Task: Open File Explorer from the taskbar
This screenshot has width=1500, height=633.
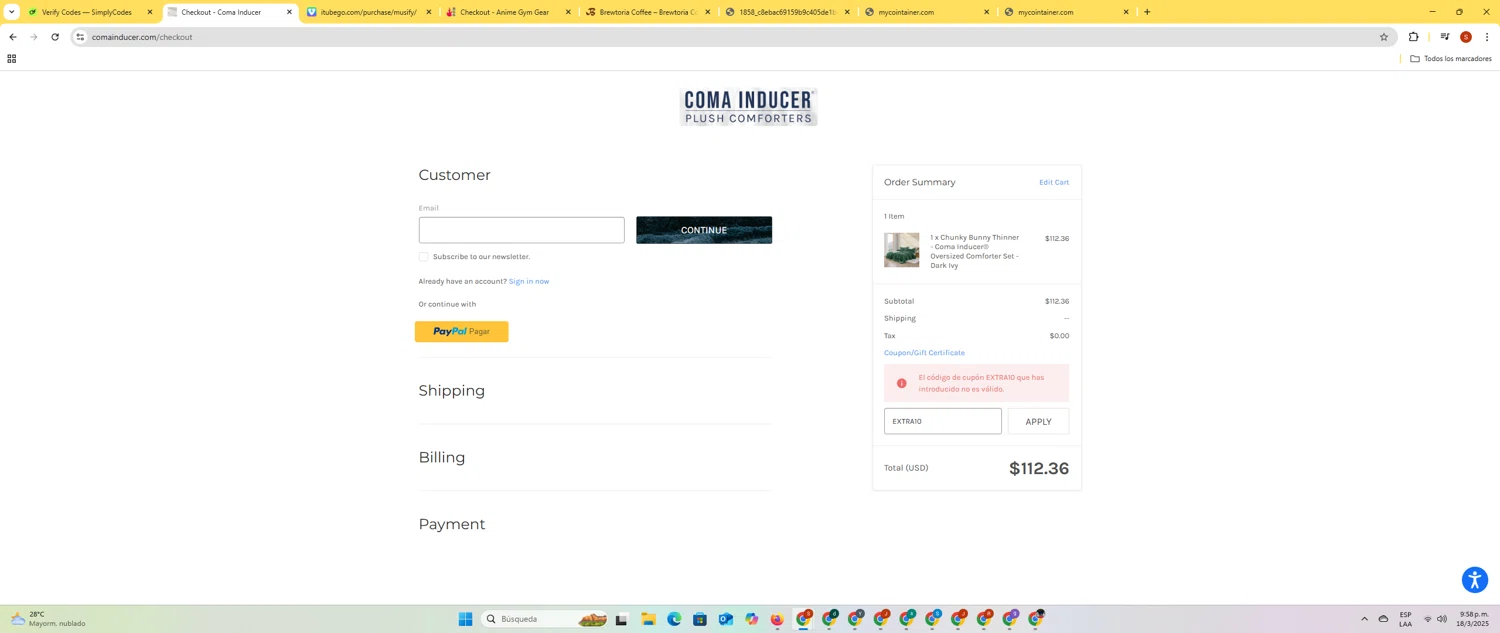Action: click(x=648, y=619)
